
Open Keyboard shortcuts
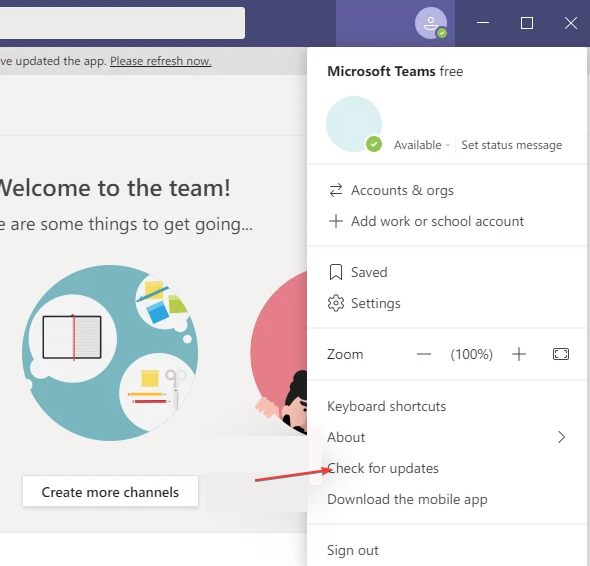447,406
